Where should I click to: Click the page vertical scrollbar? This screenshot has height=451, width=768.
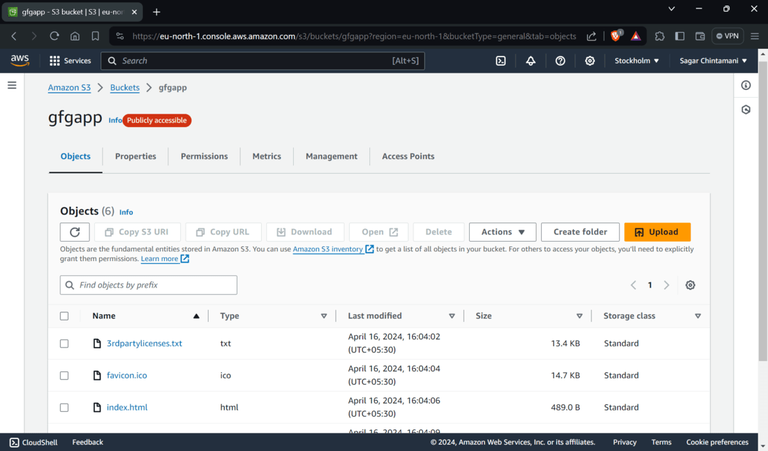click(x=763, y=211)
